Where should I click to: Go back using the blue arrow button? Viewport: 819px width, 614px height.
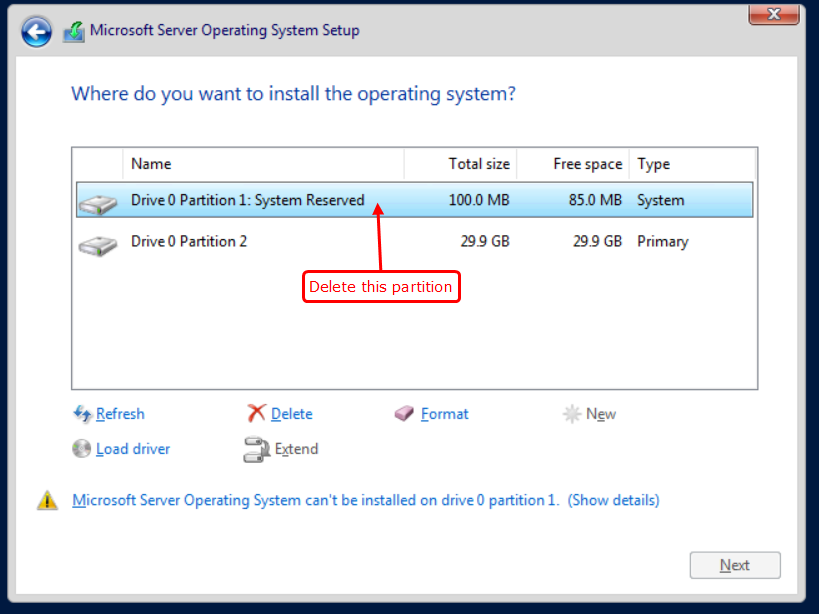[36, 32]
